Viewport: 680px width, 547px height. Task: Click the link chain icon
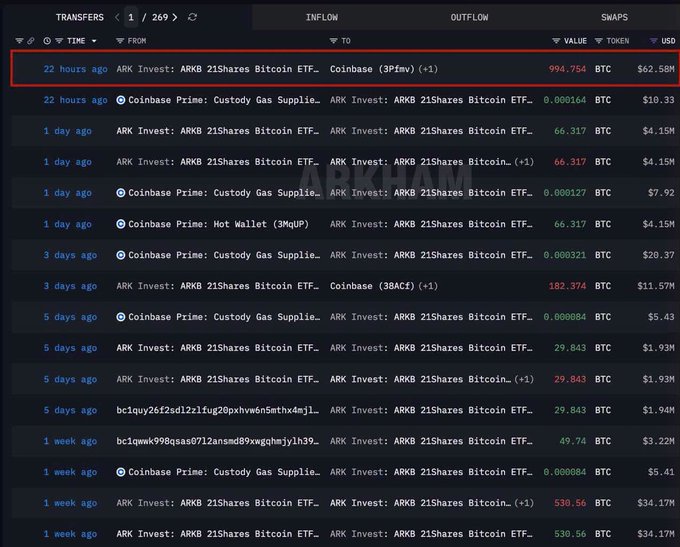pyautogui.click(x=31, y=41)
